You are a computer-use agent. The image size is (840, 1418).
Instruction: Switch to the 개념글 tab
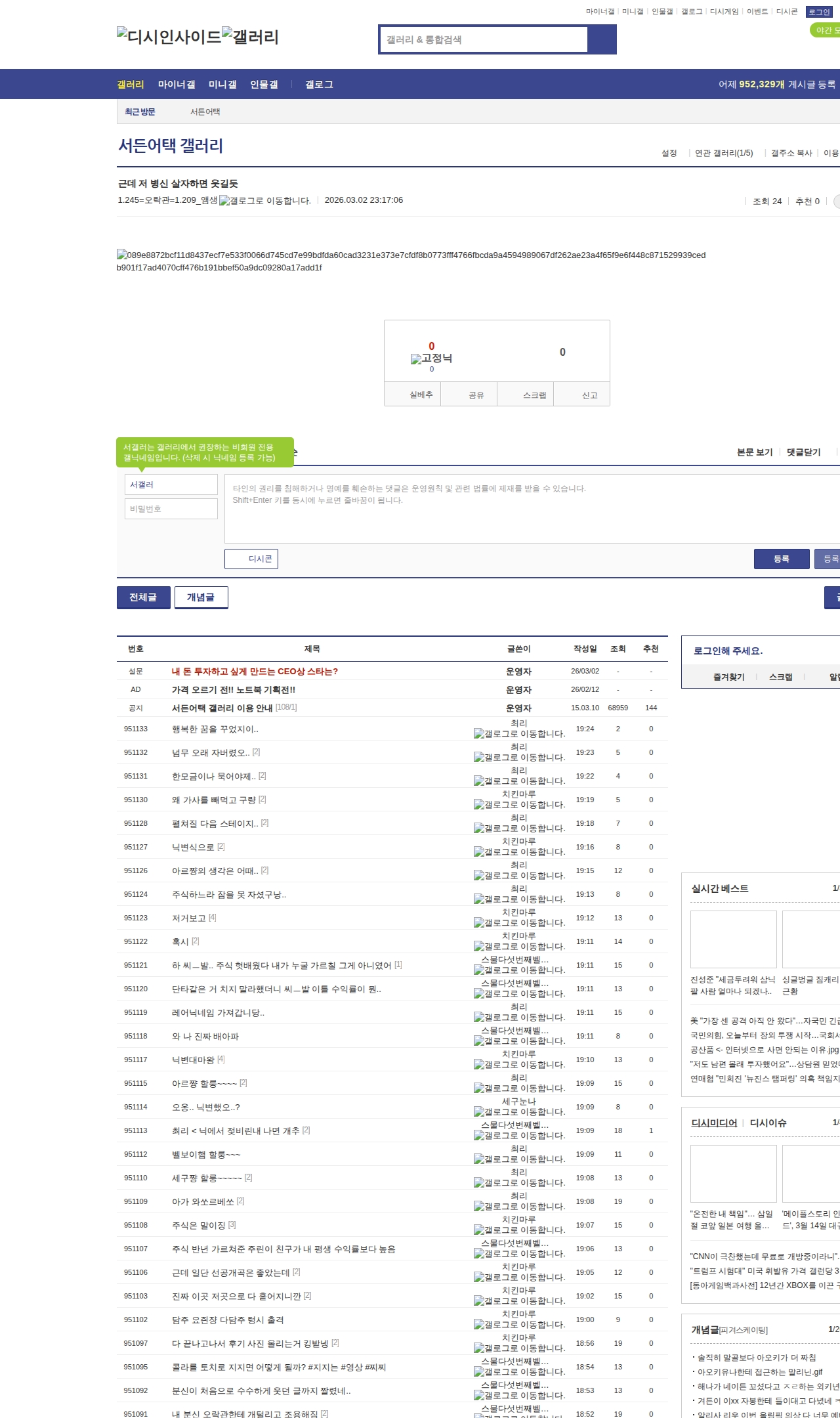[x=201, y=597]
